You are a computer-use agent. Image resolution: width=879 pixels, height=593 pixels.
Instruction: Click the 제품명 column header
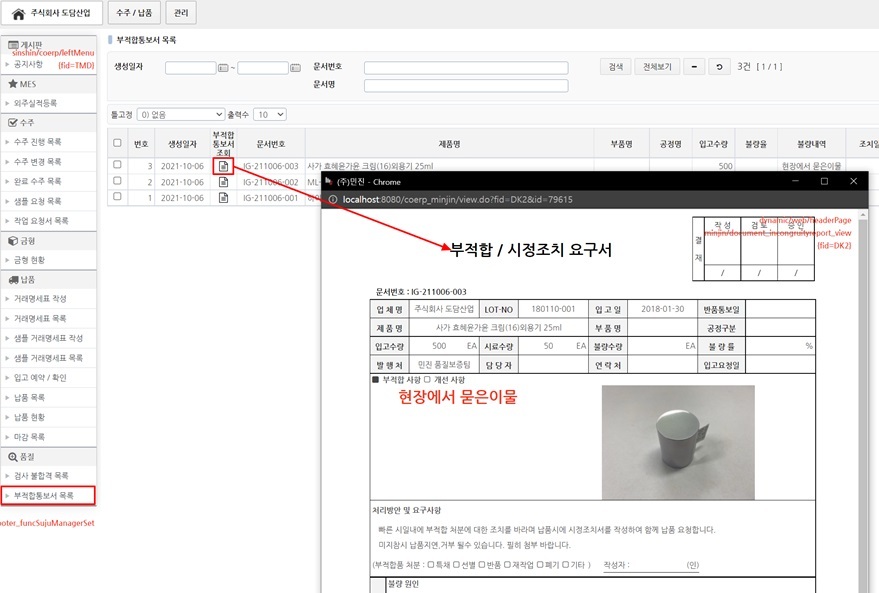pos(450,144)
